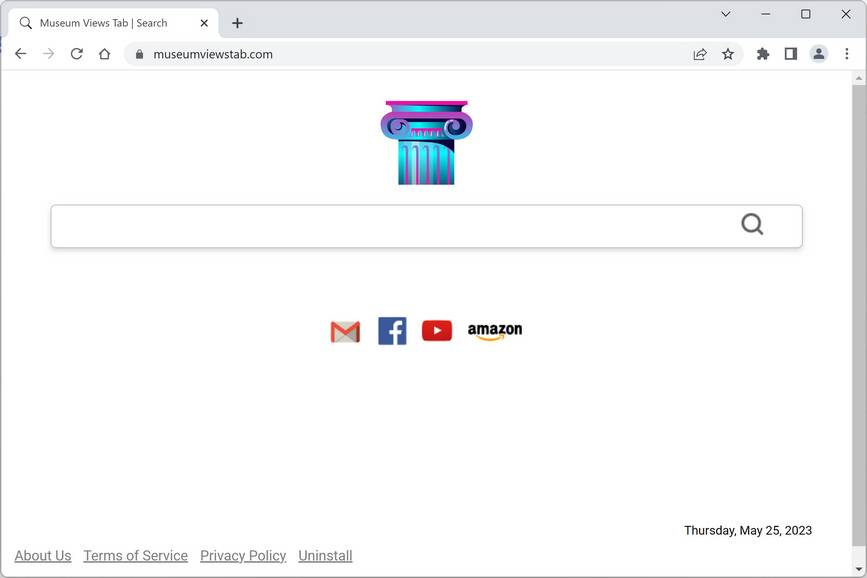Click the Uninstall link
The width and height of the screenshot is (867, 578).
pos(325,555)
